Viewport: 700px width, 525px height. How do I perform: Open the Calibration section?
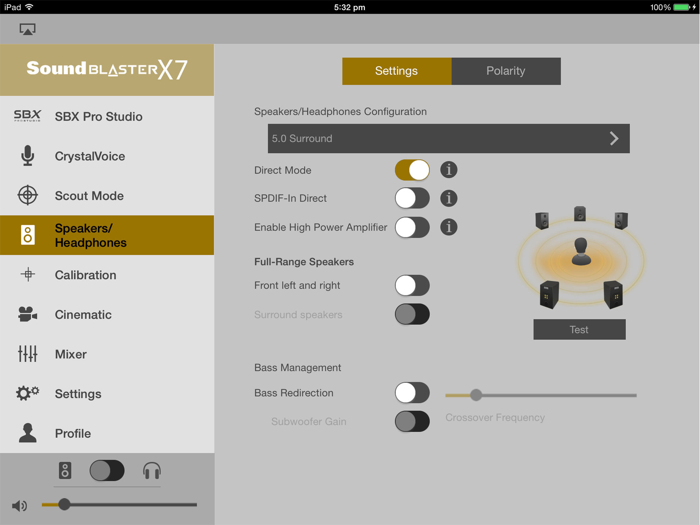(107, 275)
